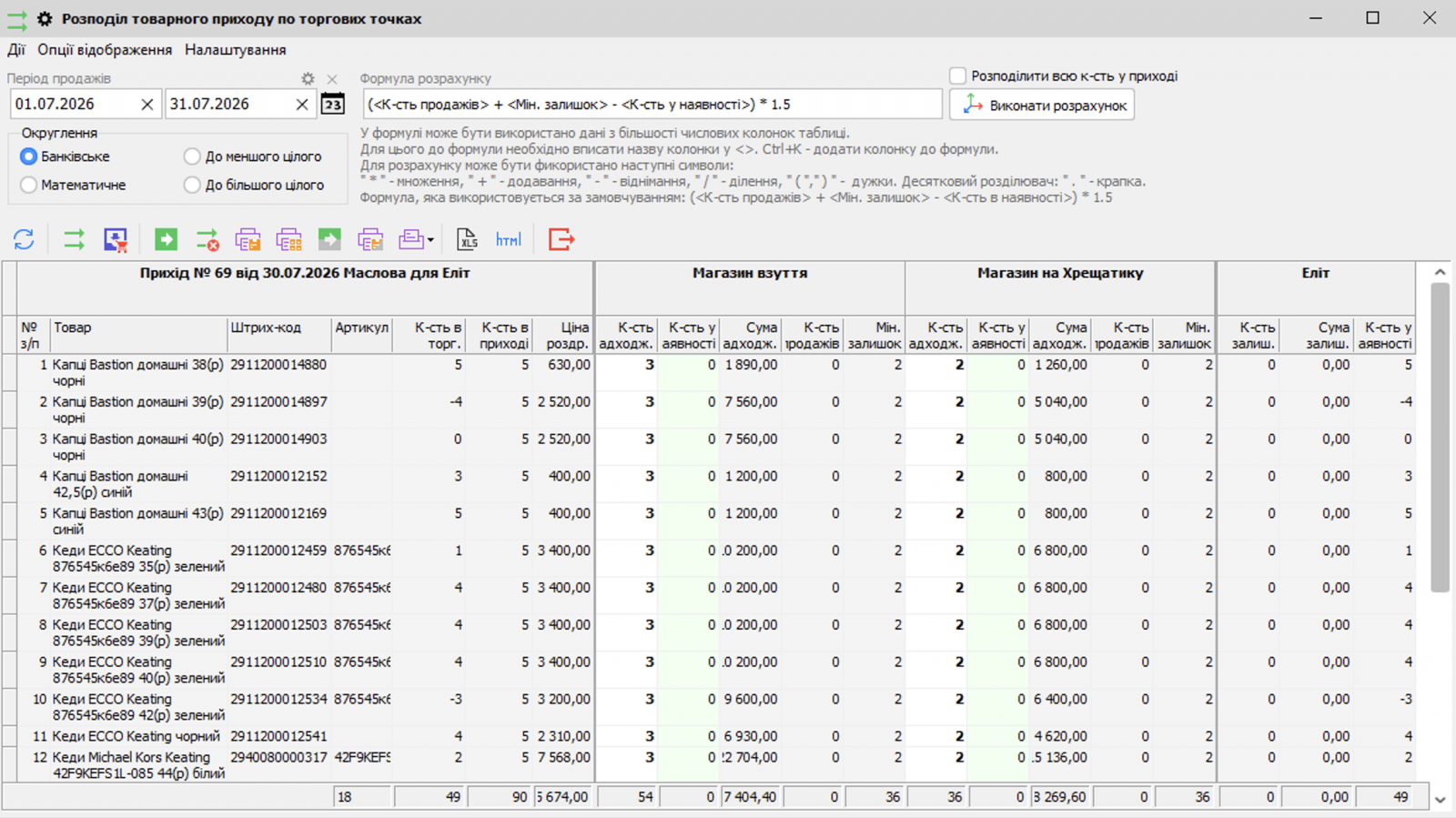Click Магазин на Хрещатику group header
1456x818 pixels.
(1060, 288)
